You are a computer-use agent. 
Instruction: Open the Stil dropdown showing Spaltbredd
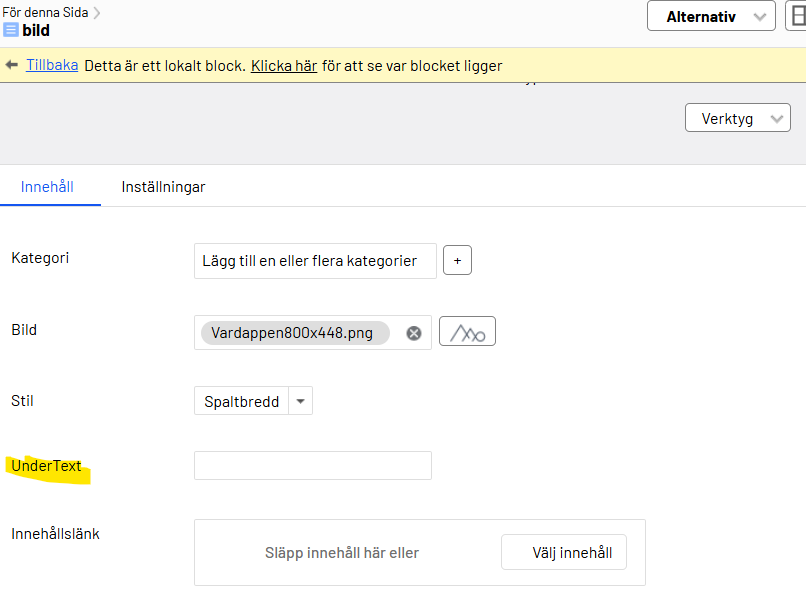coord(253,401)
